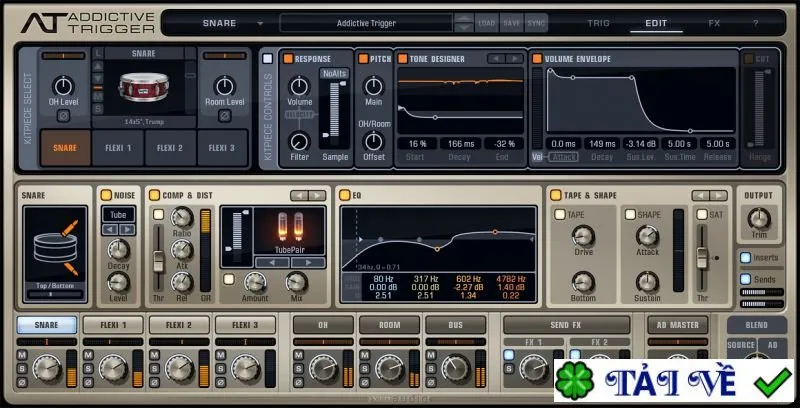
Task: Click the LOAD preset button
Action: (x=487, y=23)
